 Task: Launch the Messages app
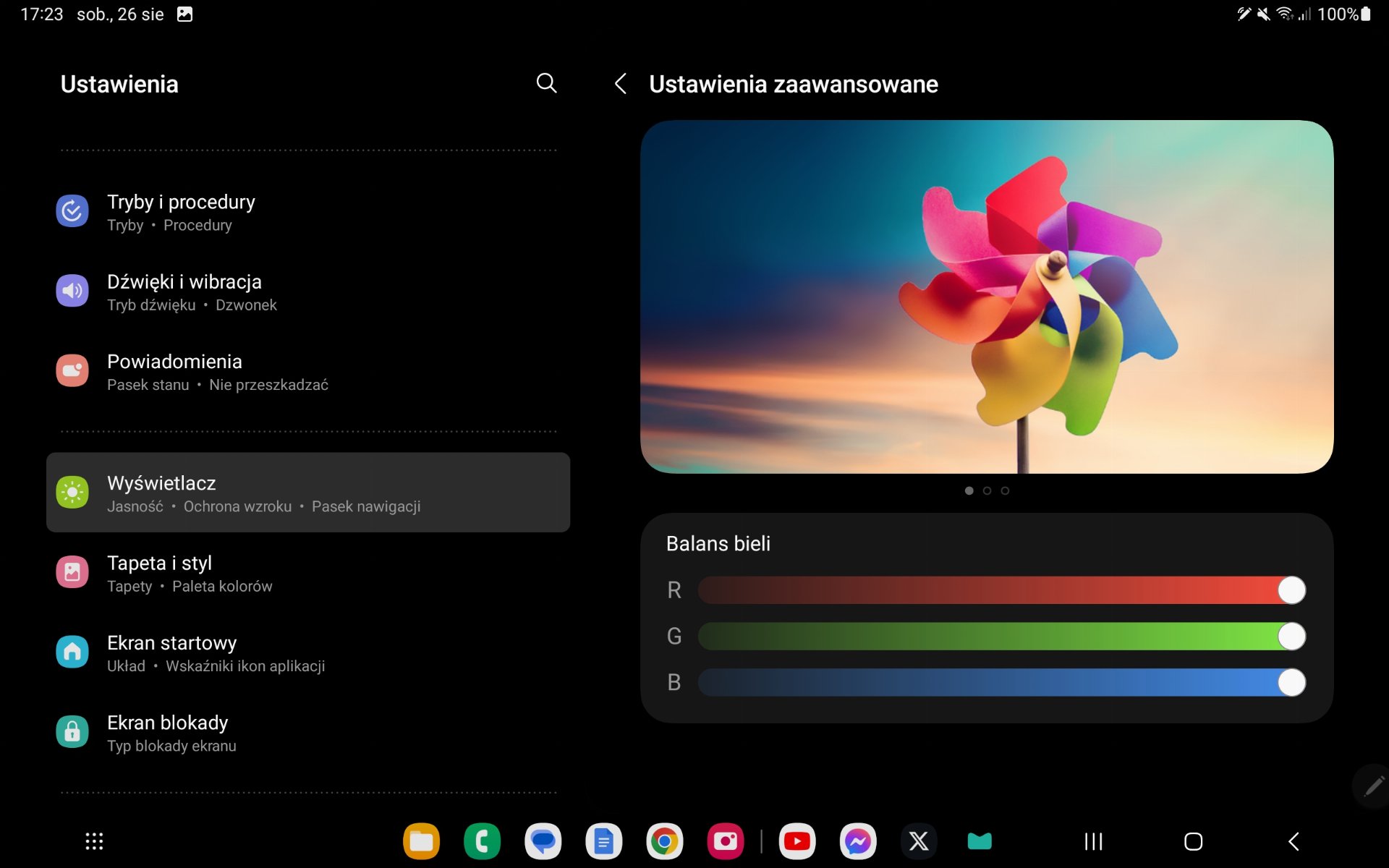point(543,841)
